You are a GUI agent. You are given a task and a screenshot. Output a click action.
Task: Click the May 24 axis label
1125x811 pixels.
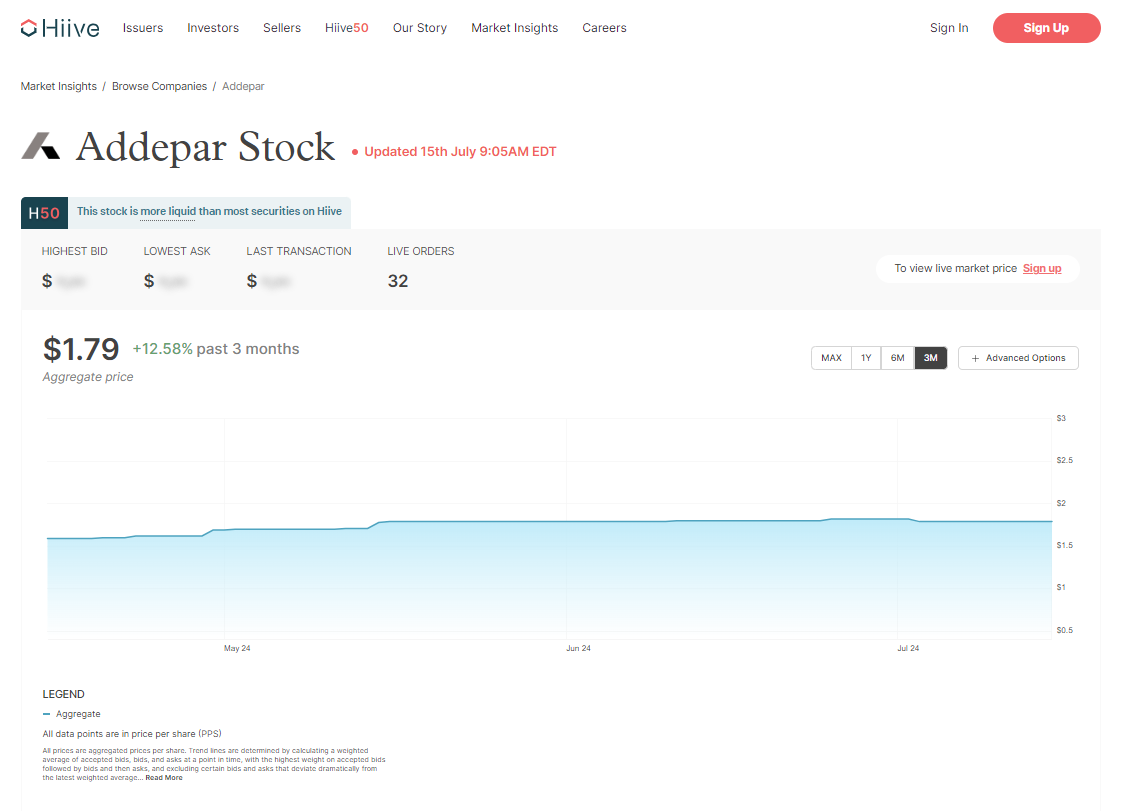[x=237, y=648]
